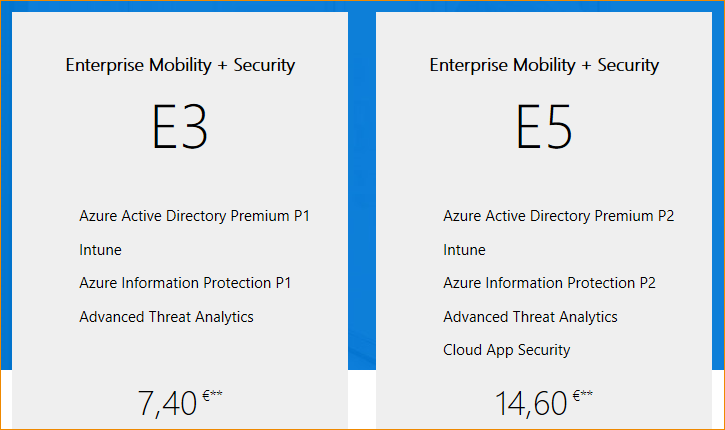Select Advanced Threat Analytics under E3
The width and height of the screenshot is (725, 430).
tap(166, 317)
